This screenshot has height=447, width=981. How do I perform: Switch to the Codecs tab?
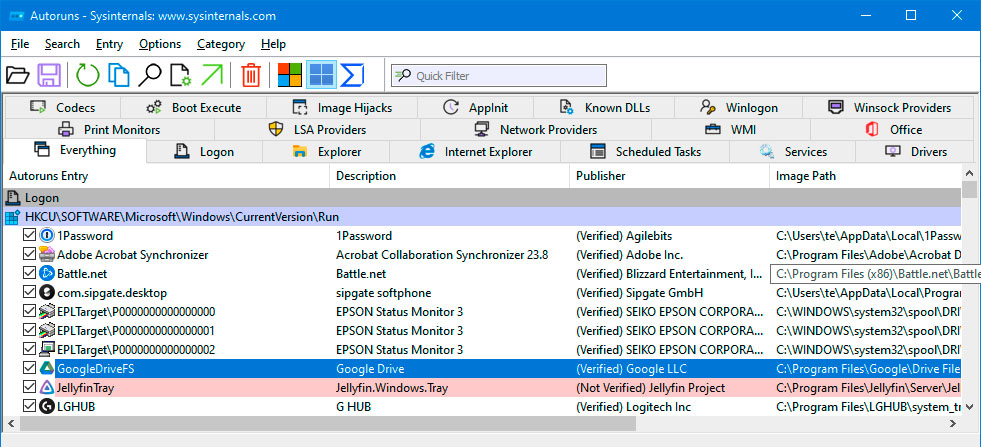tap(62, 108)
